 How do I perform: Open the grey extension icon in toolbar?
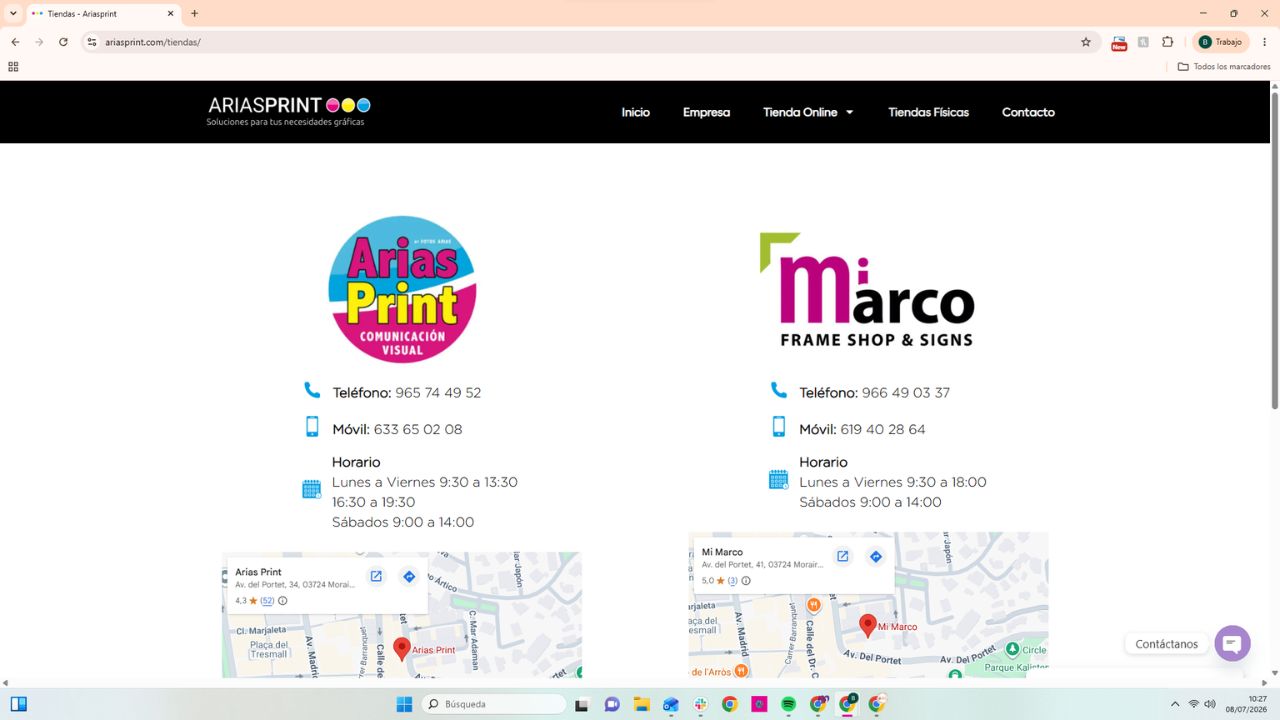1143,42
